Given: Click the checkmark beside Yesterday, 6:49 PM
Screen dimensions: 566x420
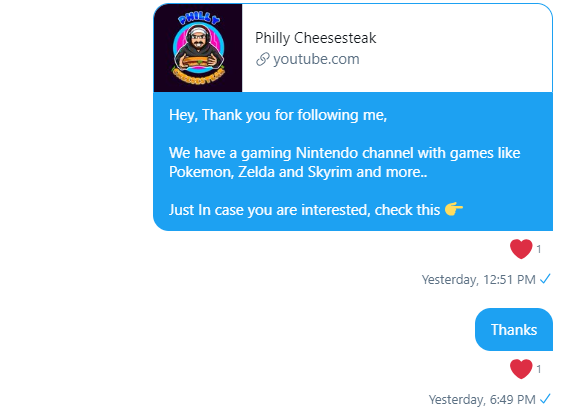Looking at the screenshot, I should tap(545, 399).
